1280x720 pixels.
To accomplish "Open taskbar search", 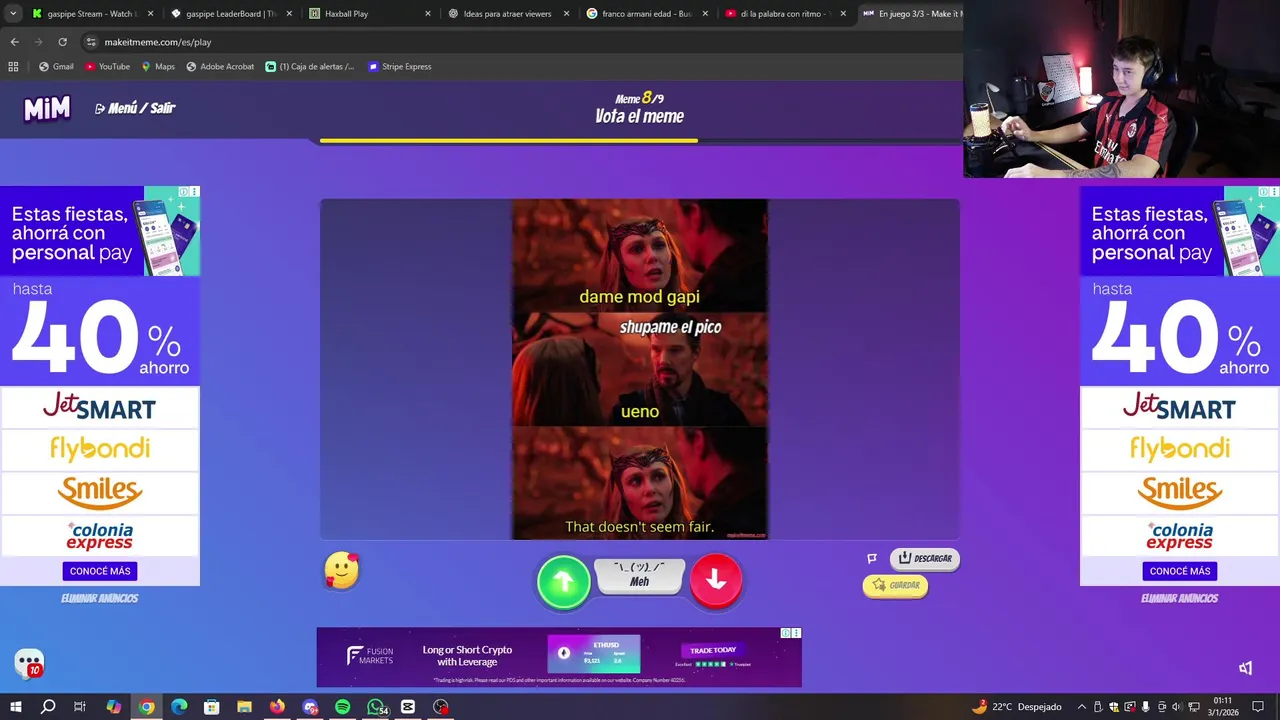I will [48, 707].
